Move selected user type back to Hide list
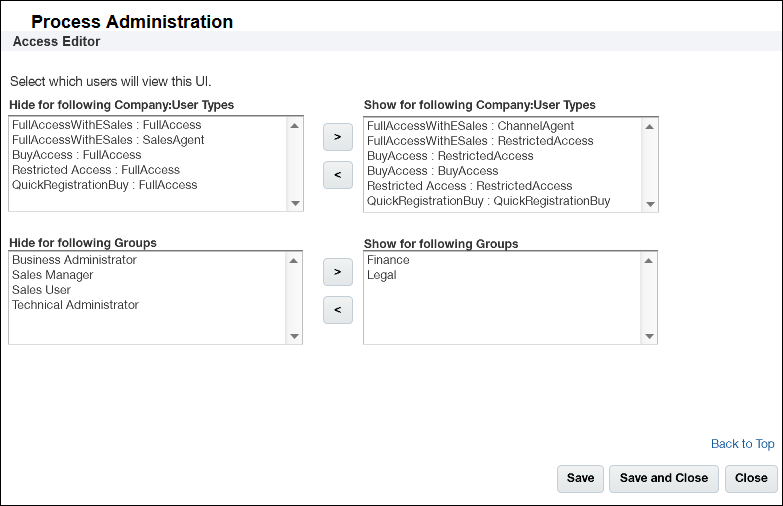783x506 pixels. (x=338, y=175)
